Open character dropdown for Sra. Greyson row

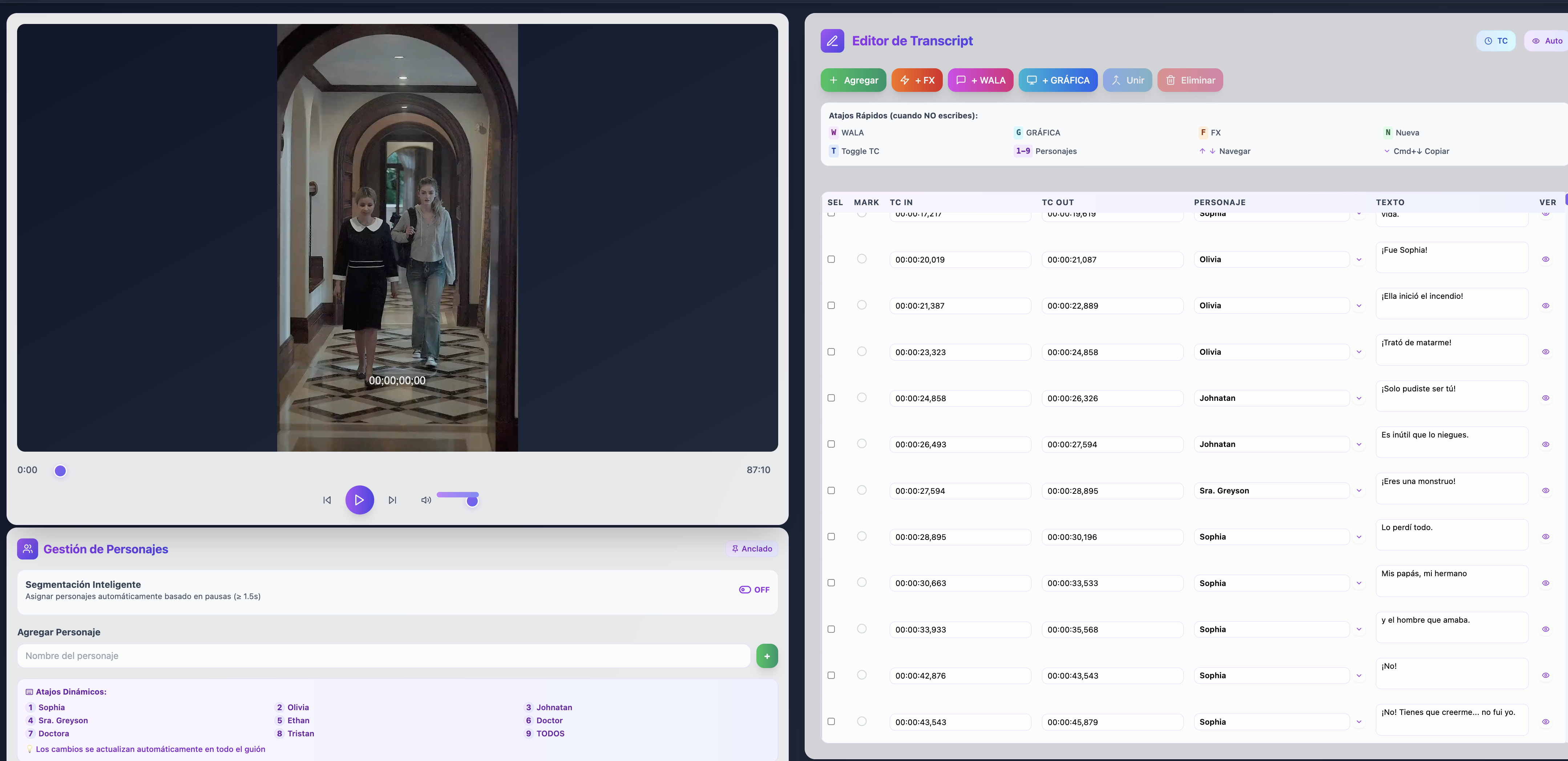point(1359,490)
